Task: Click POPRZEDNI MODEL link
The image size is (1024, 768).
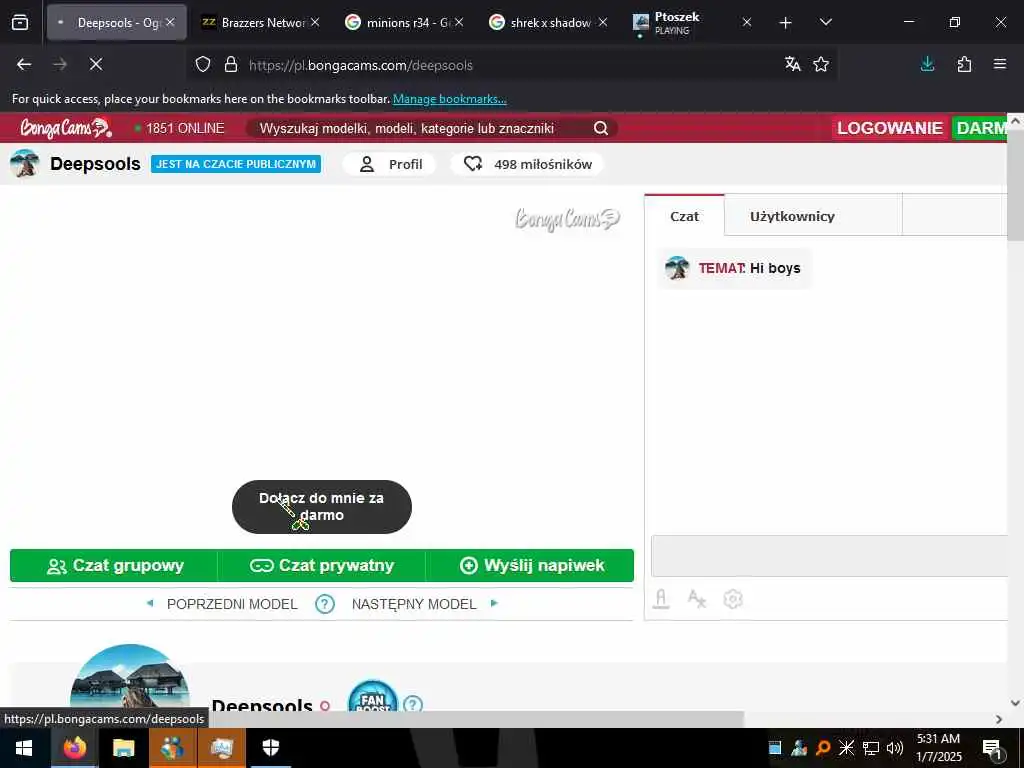Action: 232,604
